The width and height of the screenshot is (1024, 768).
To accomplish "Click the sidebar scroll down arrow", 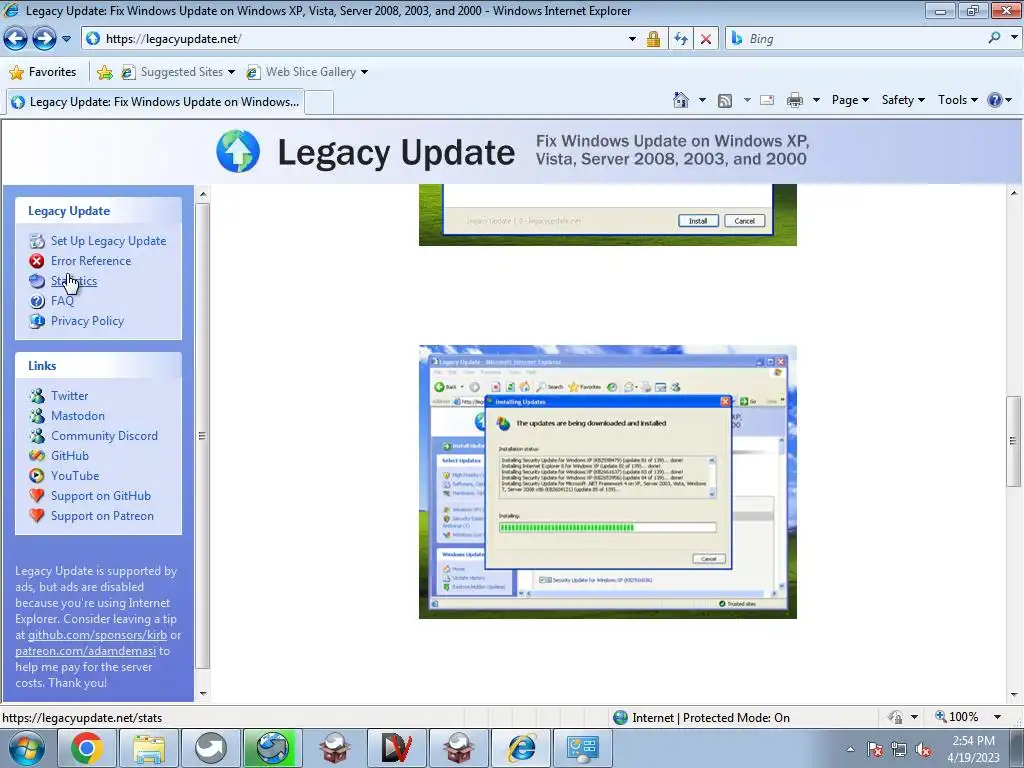I will [202, 694].
